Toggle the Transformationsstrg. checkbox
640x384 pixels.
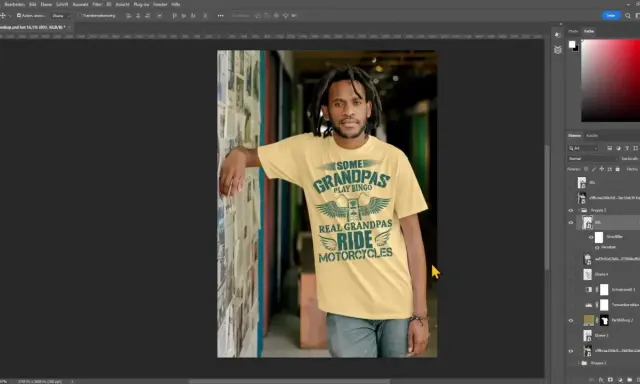[x=80, y=16]
